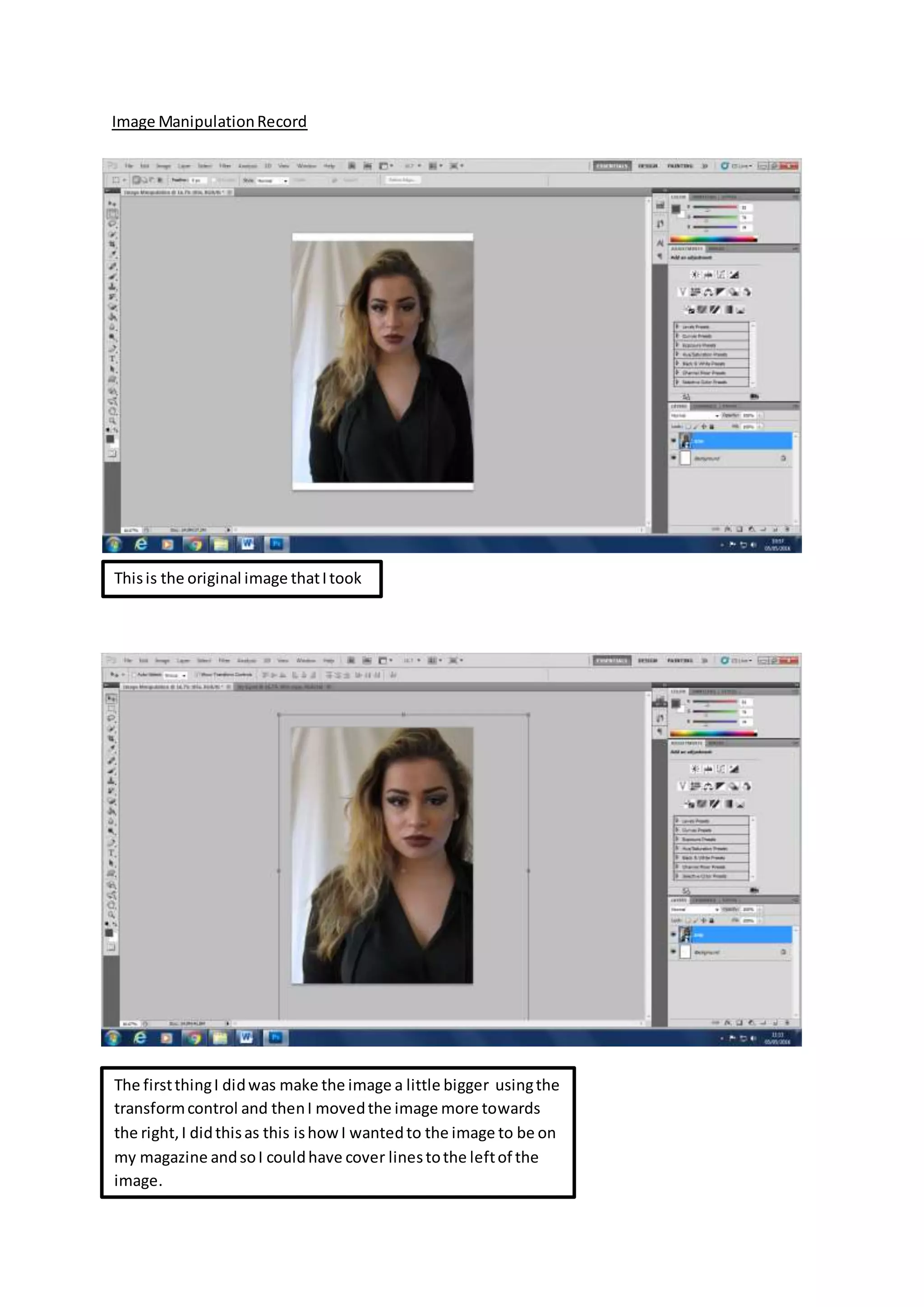Open the Image menu in first screenshot
The height and width of the screenshot is (1307, 924).
pos(164,166)
